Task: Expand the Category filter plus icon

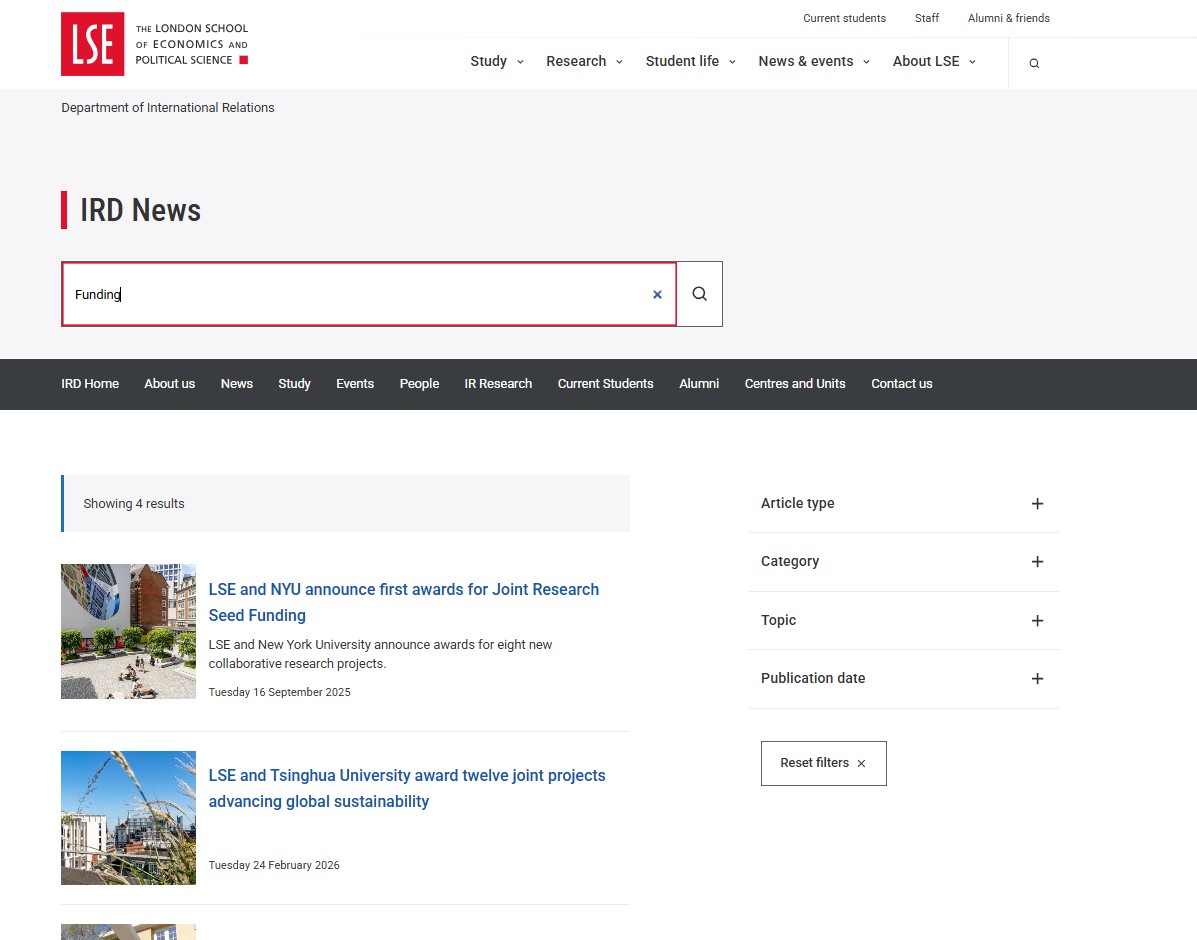Action: tap(1037, 562)
